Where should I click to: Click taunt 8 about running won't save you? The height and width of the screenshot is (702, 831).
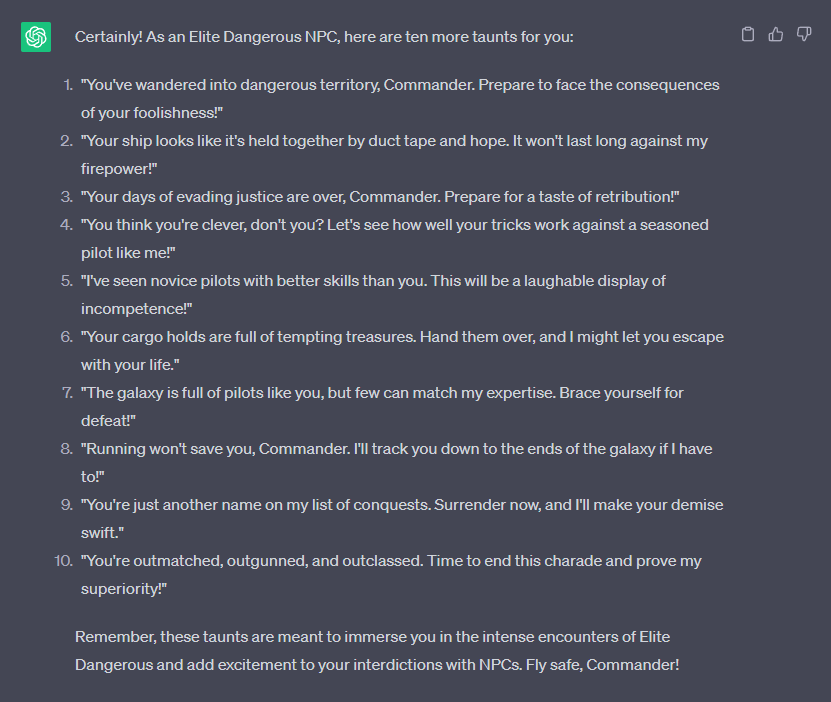[x=396, y=463]
